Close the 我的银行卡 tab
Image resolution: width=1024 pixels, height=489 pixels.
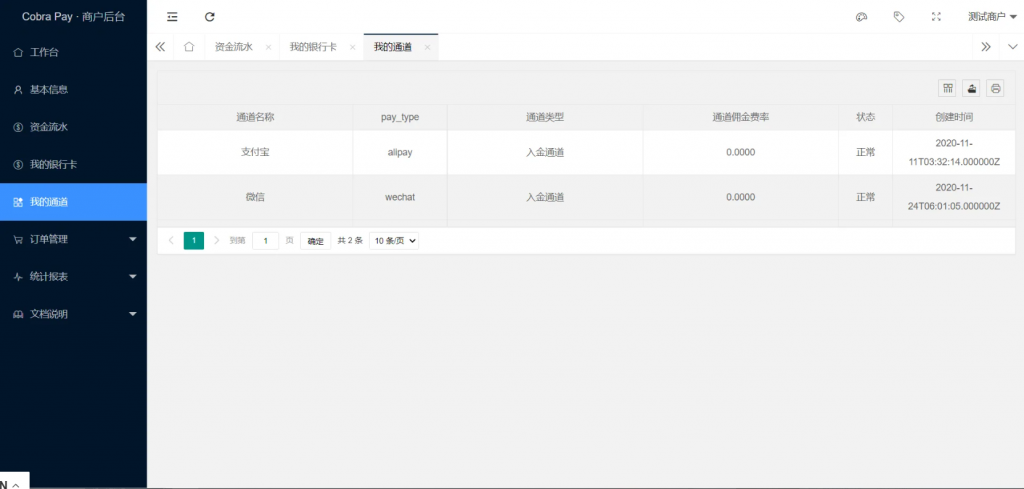click(352, 47)
